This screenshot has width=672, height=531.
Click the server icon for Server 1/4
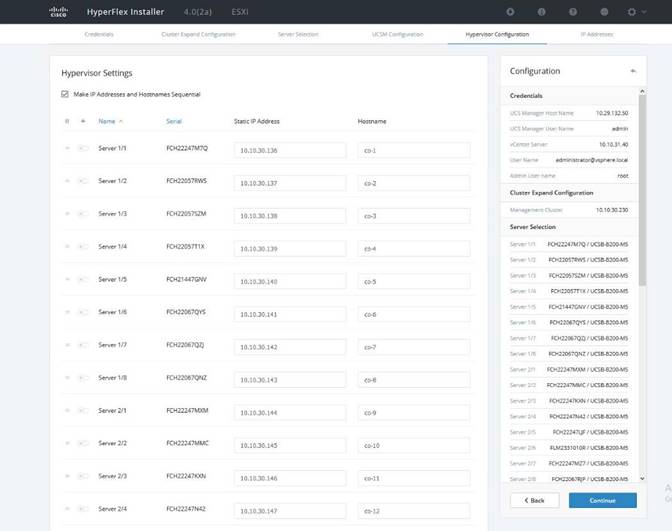click(83, 246)
